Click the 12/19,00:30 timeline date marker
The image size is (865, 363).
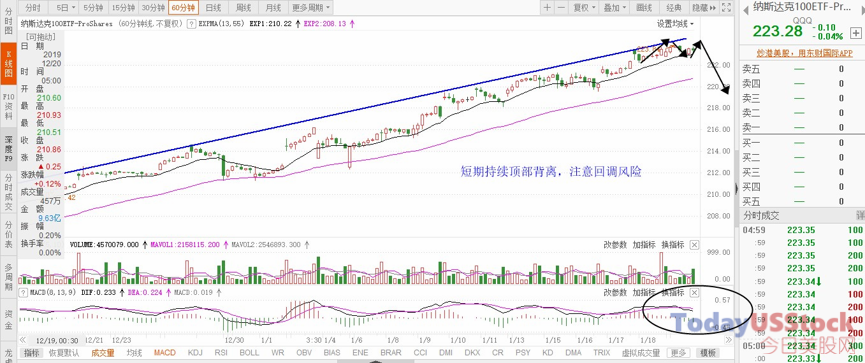coord(57,341)
